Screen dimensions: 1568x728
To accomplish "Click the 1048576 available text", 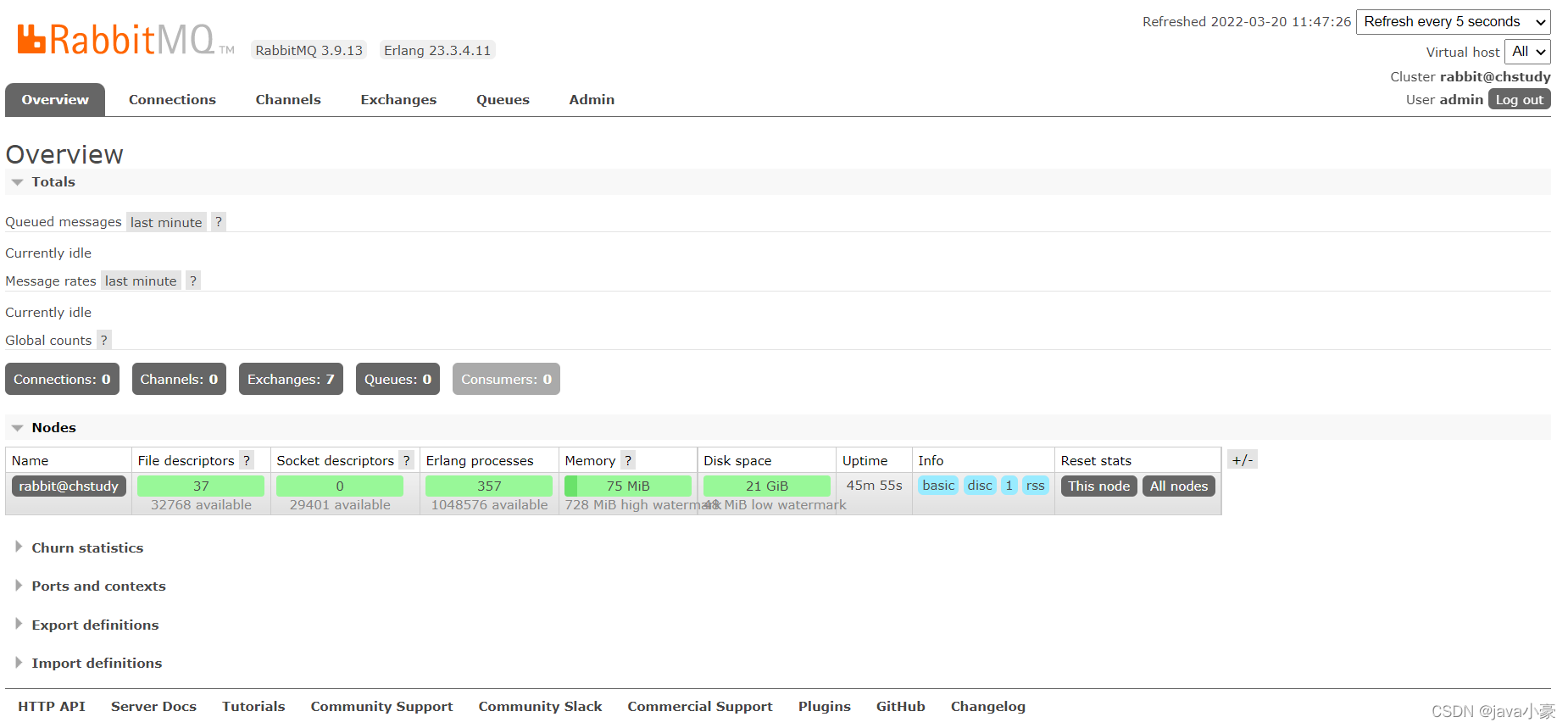I will click(x=489, y=504).
